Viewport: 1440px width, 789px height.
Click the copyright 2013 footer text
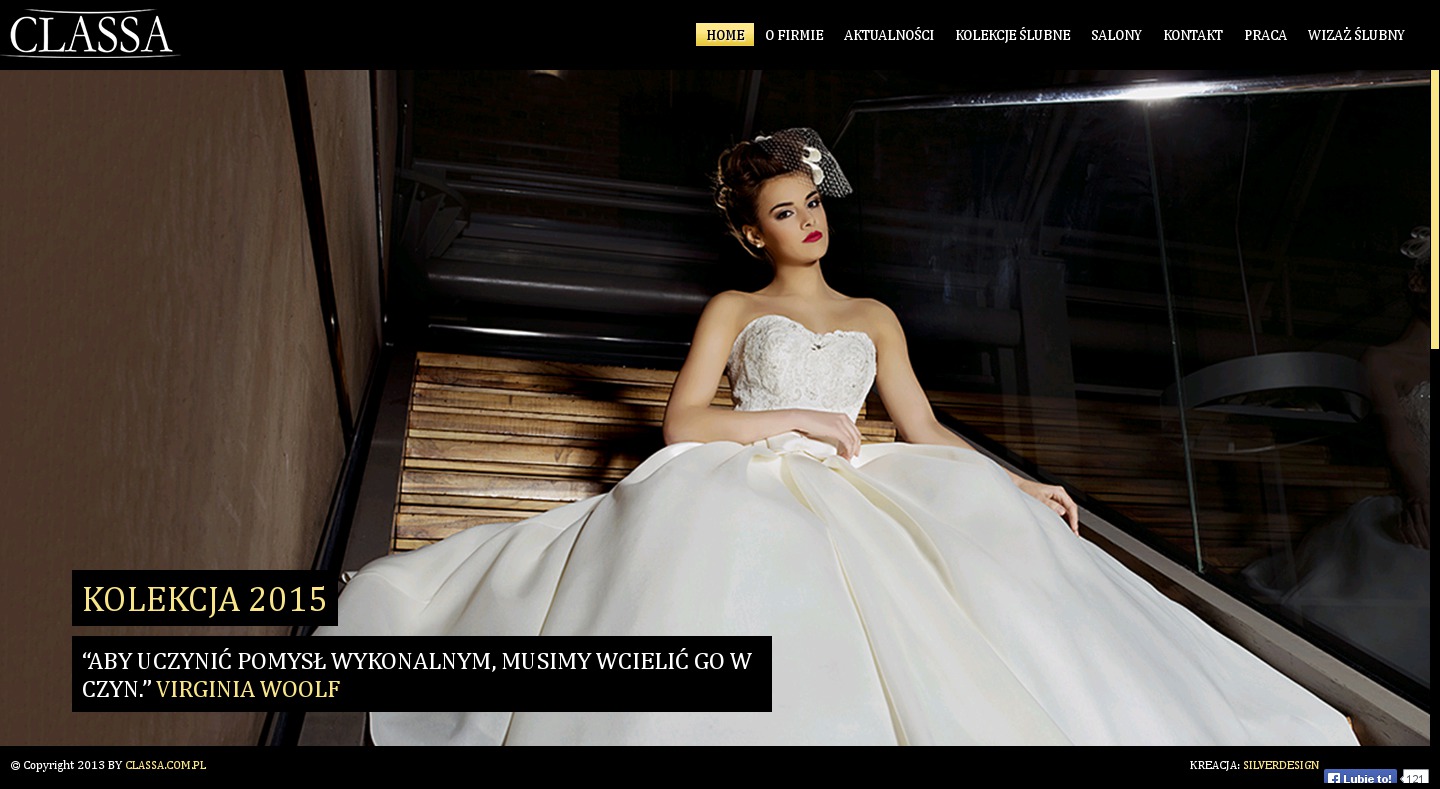pos(65,765)
